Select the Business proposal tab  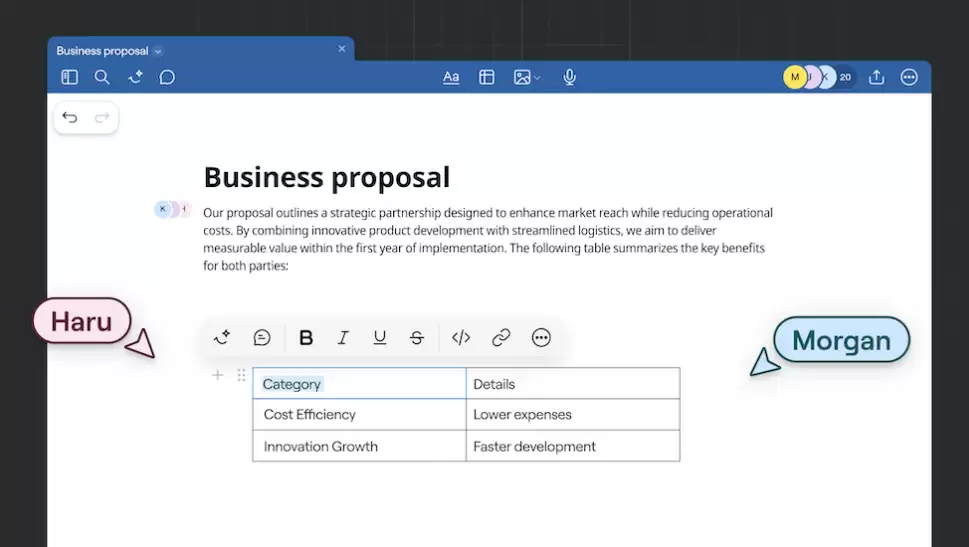tap(102, 51)
